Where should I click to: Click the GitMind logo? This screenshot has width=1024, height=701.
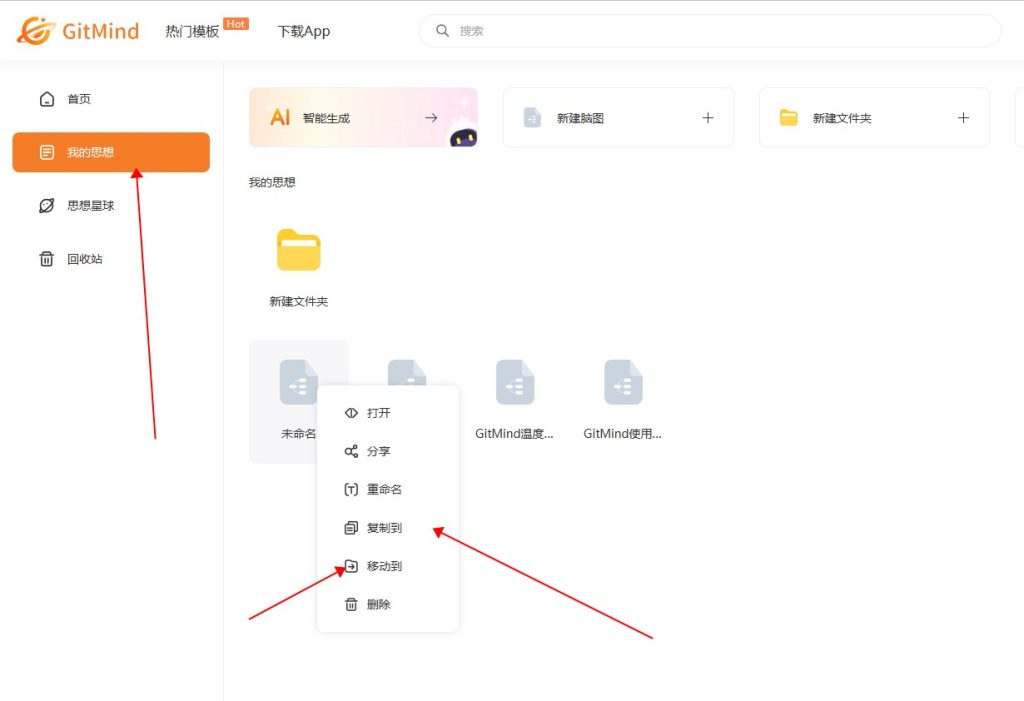point(78,31)
